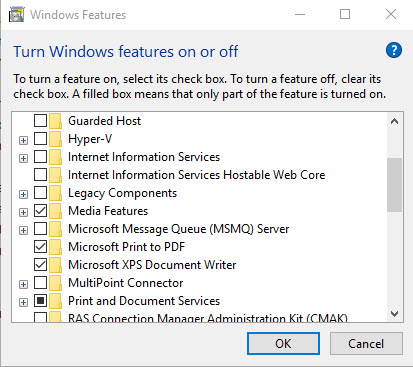The width and height of the screenshot is (413, 367).
Task: Toggle the Print and Document Services checkbox
Action: tap(40, 300)
